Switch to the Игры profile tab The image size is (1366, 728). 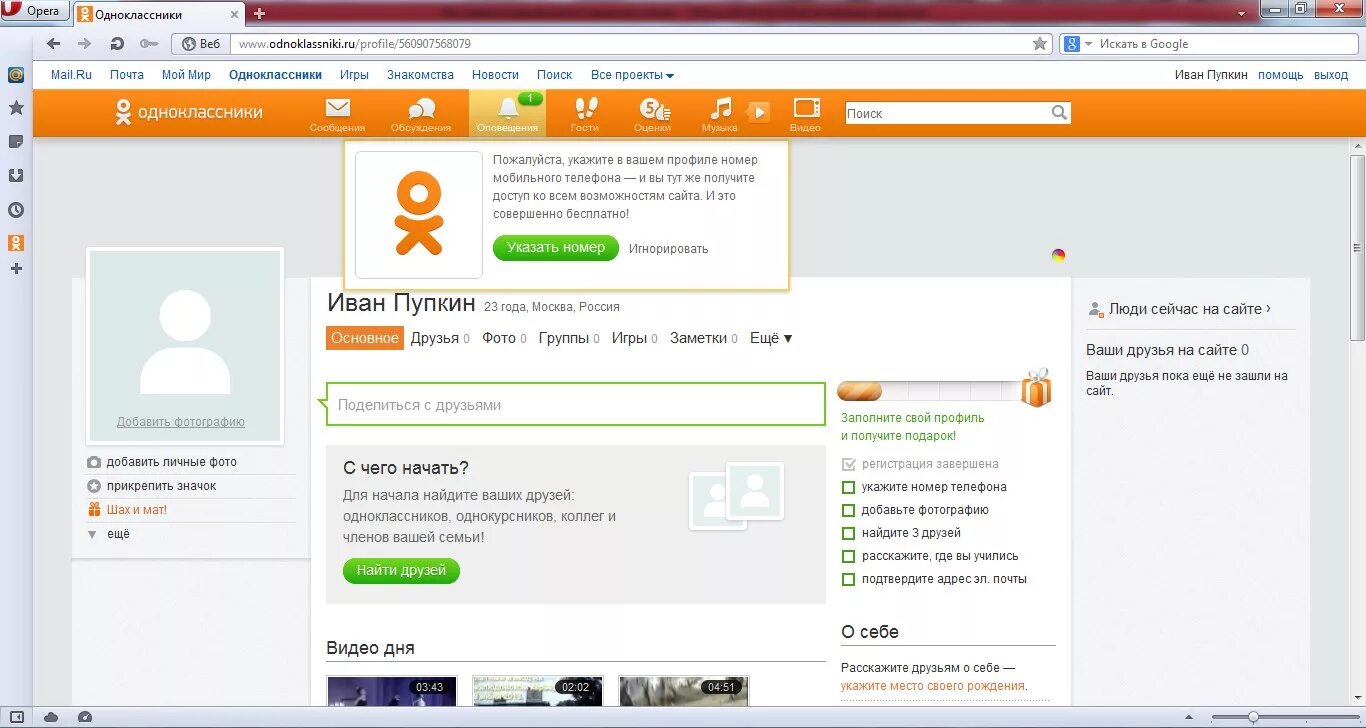click(x=635, y=338)
